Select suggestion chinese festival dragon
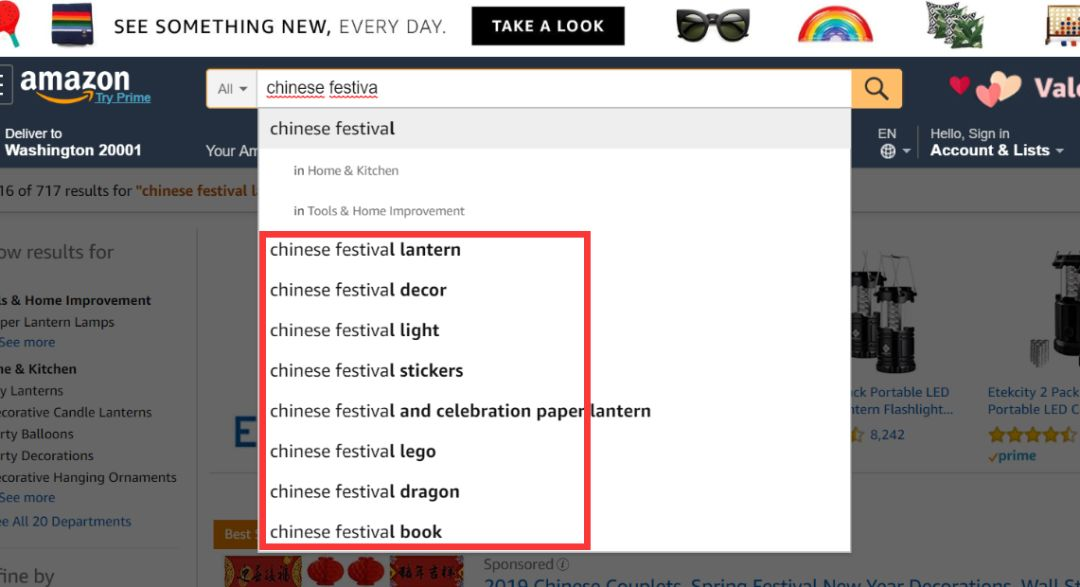Viewport: 1080px width, 587px height. 364,491
